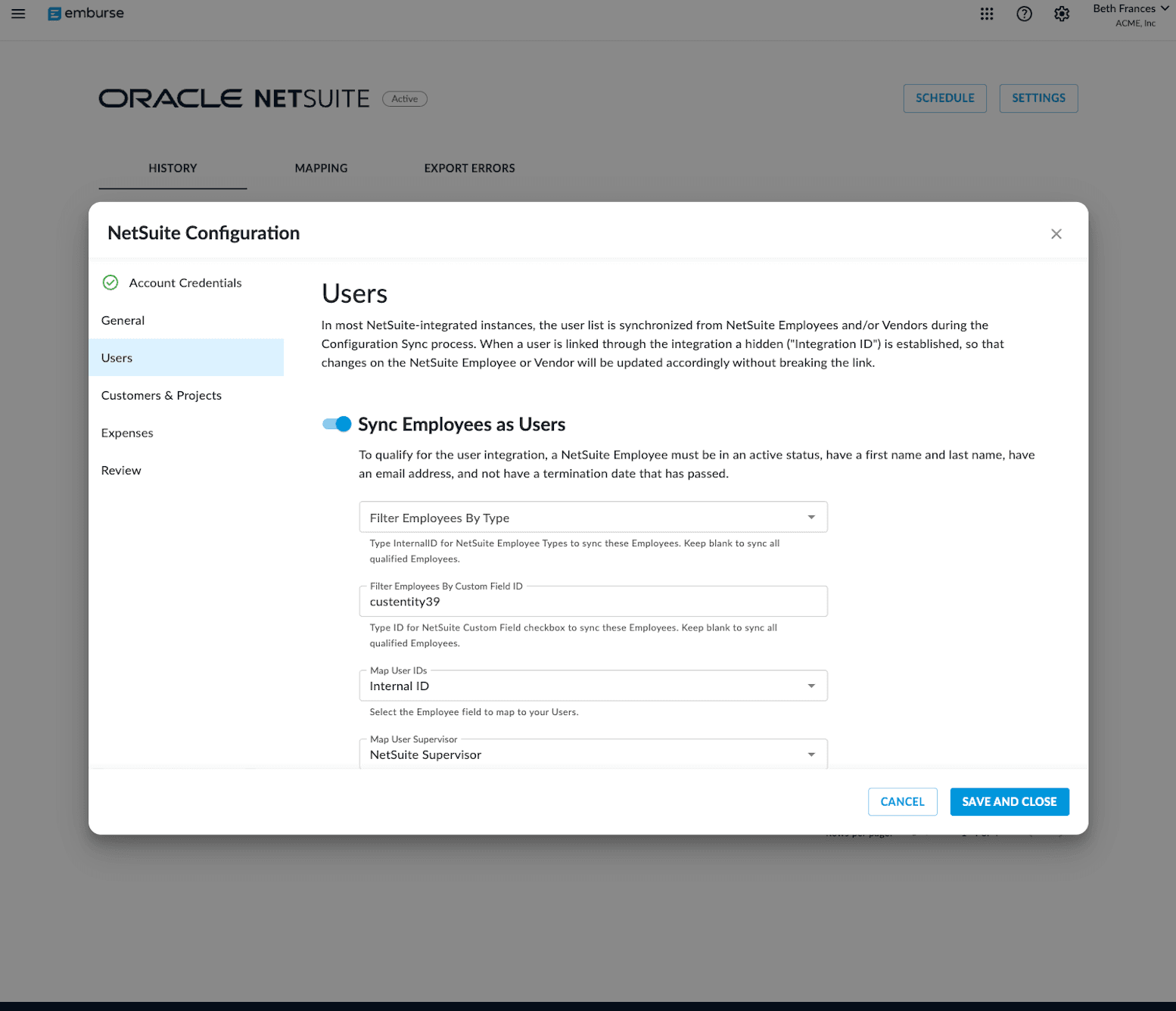Click the Save and Close button
The width and height of the screenshot is (1176, 1011).
pos(1009,801)
